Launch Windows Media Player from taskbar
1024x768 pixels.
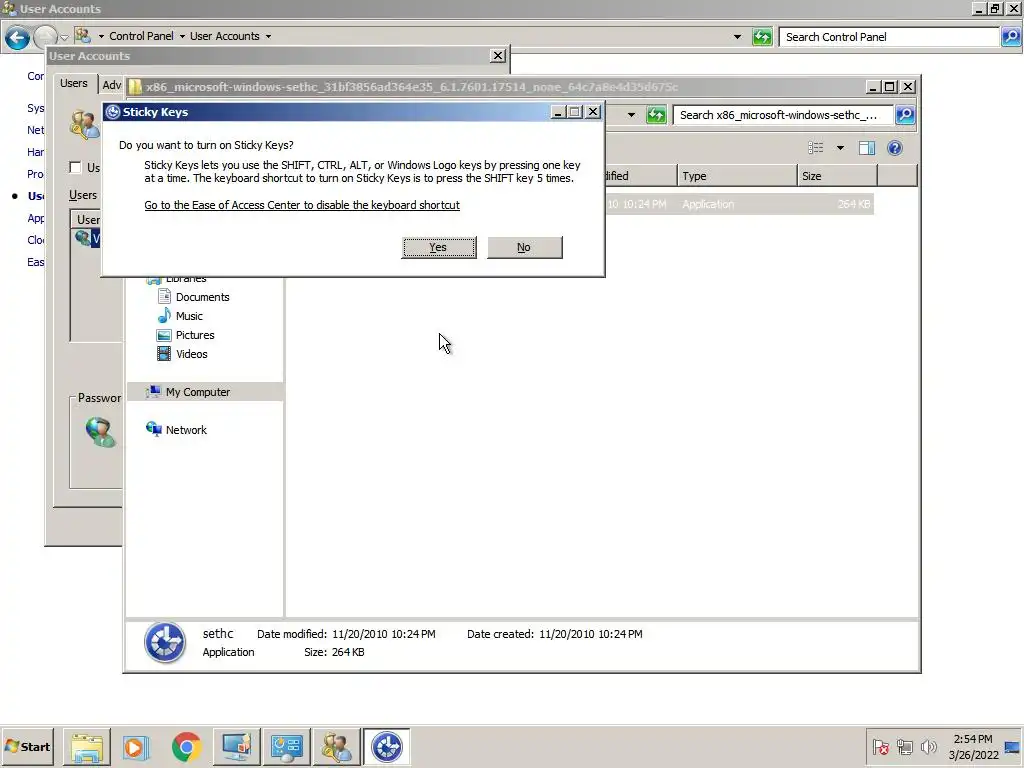(x=136, y=747)
